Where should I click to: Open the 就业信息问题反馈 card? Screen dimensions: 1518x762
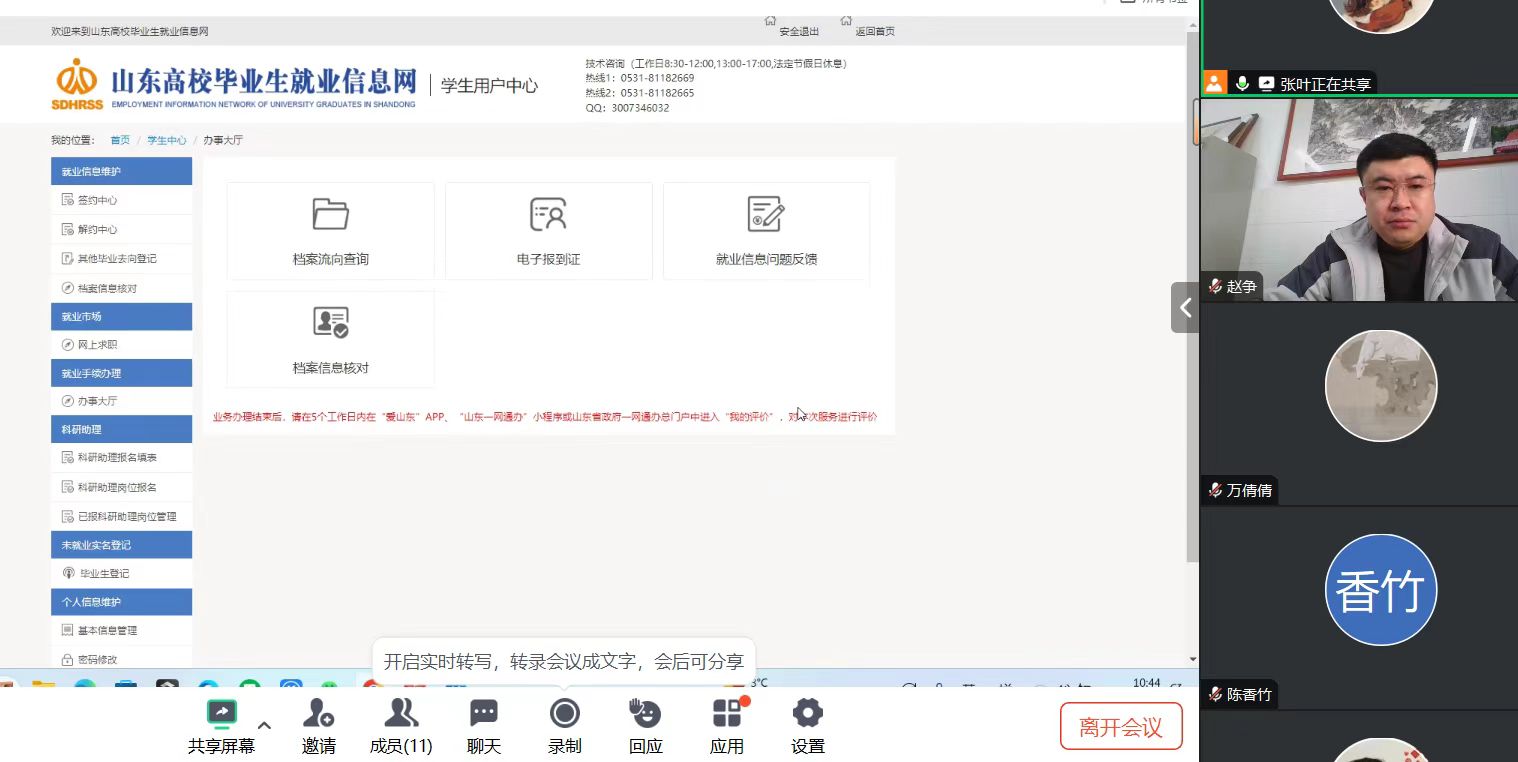tap(766, 231)
